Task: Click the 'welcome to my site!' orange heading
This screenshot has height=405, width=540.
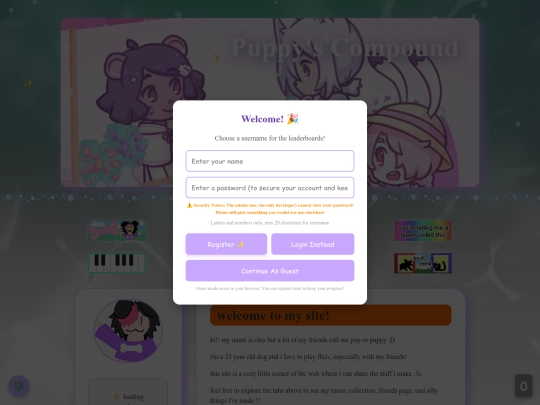Action: [331, 315]
